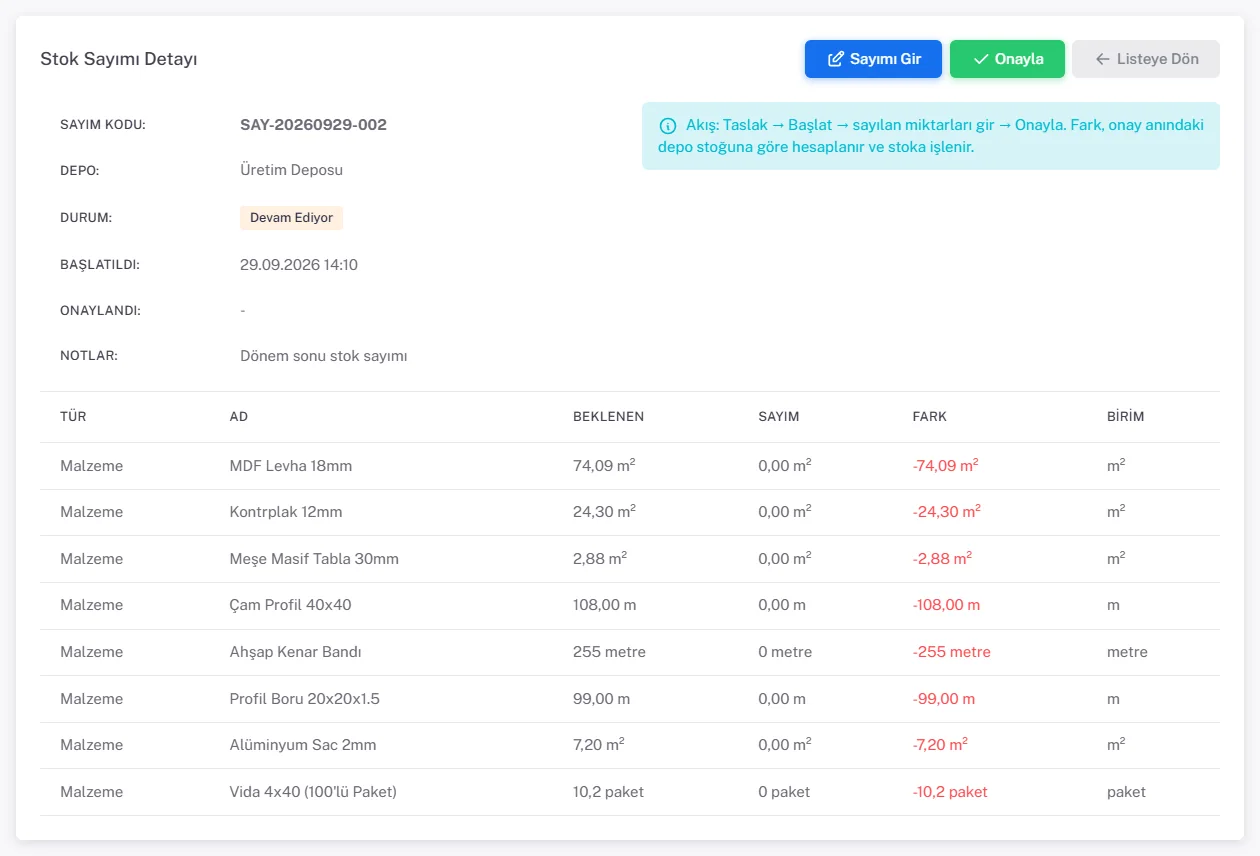This screenshot has width=1260, height=856.
Task: Select the Kontrplak 12mm row
Action: 630,512
